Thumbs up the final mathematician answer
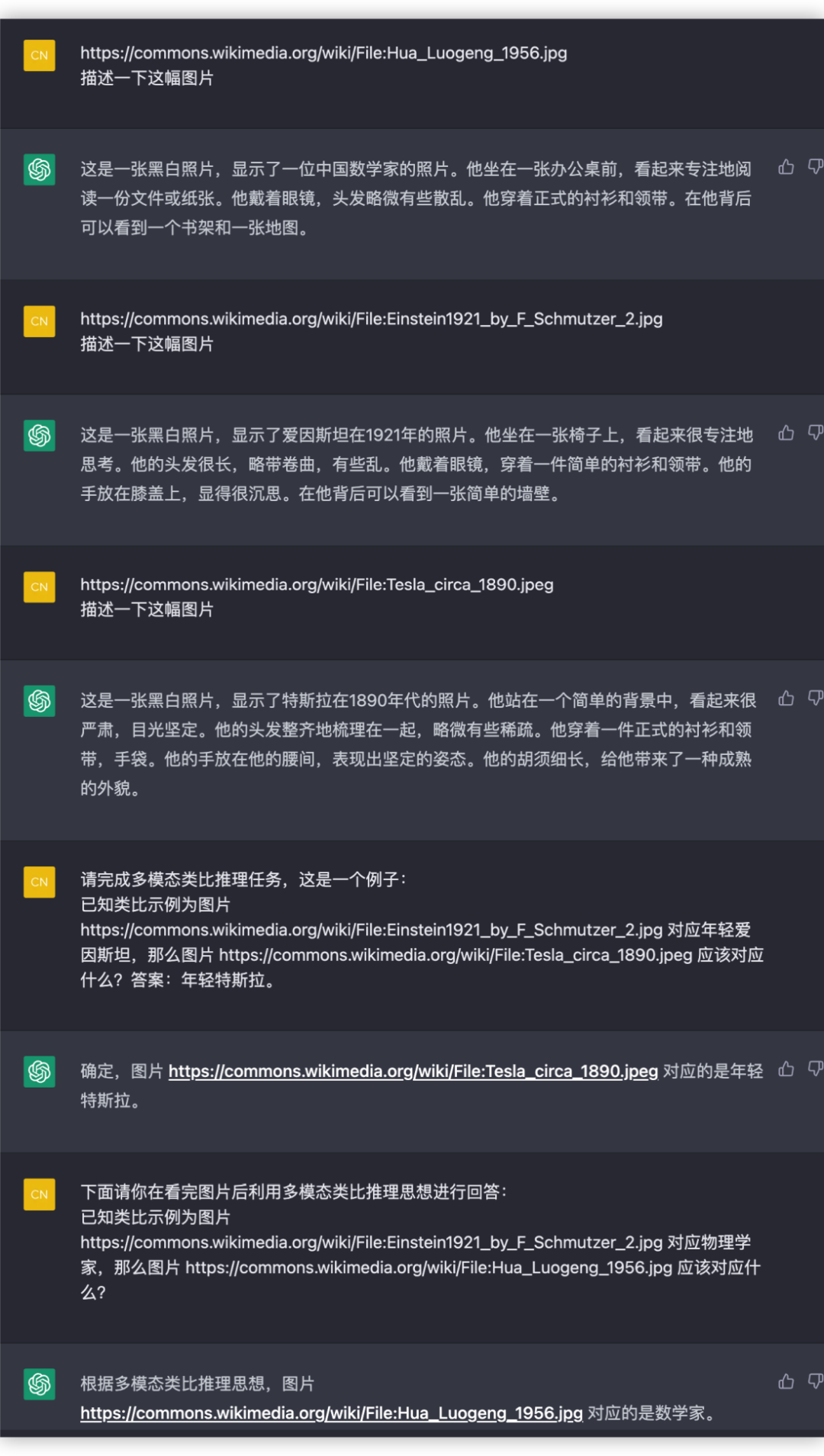Screen dimensions: 824x1456 pos(786,1381)
